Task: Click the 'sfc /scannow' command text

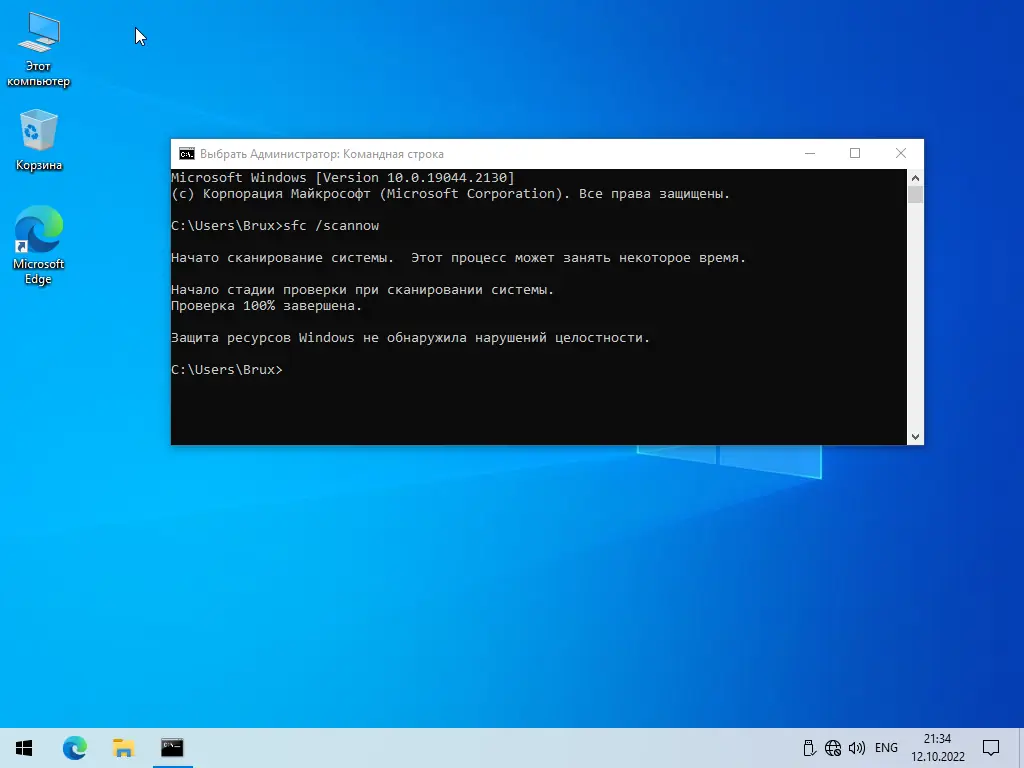Action: tap(331, 226)
